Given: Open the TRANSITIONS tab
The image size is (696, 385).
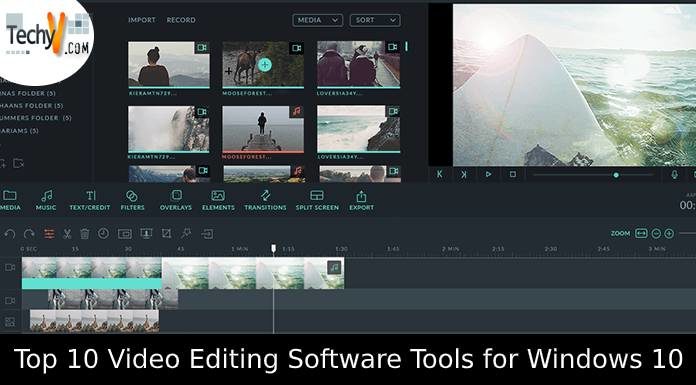Looking at the screenshot, I should pos(265,200).
